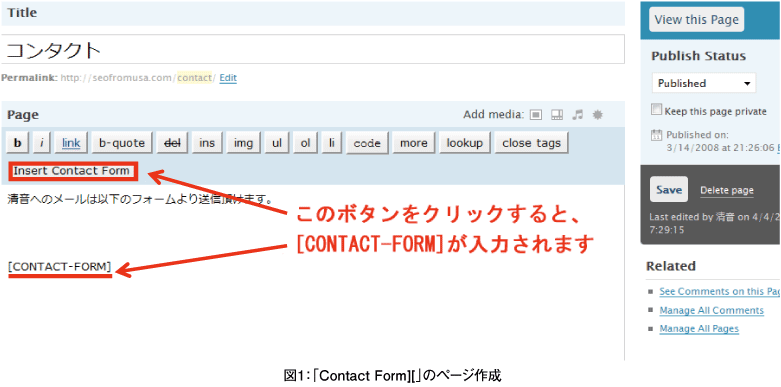Click the [CONTACT-FORM] text in editor

pyautogui.click(x=60, y=267)
